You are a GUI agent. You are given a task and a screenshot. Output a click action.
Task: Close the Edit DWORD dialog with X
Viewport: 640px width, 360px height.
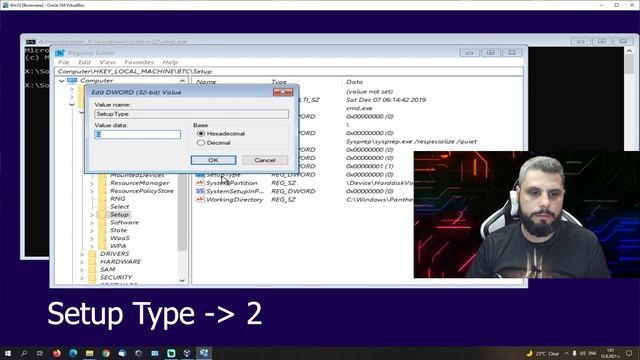pyautogui.click(x=283, y=92)
